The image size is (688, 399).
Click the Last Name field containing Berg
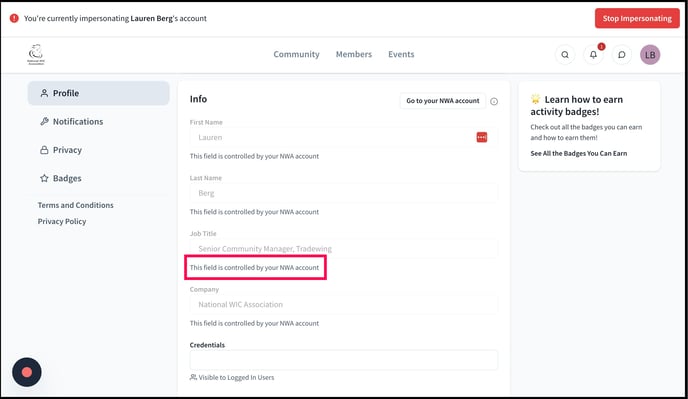pos(344,193)
